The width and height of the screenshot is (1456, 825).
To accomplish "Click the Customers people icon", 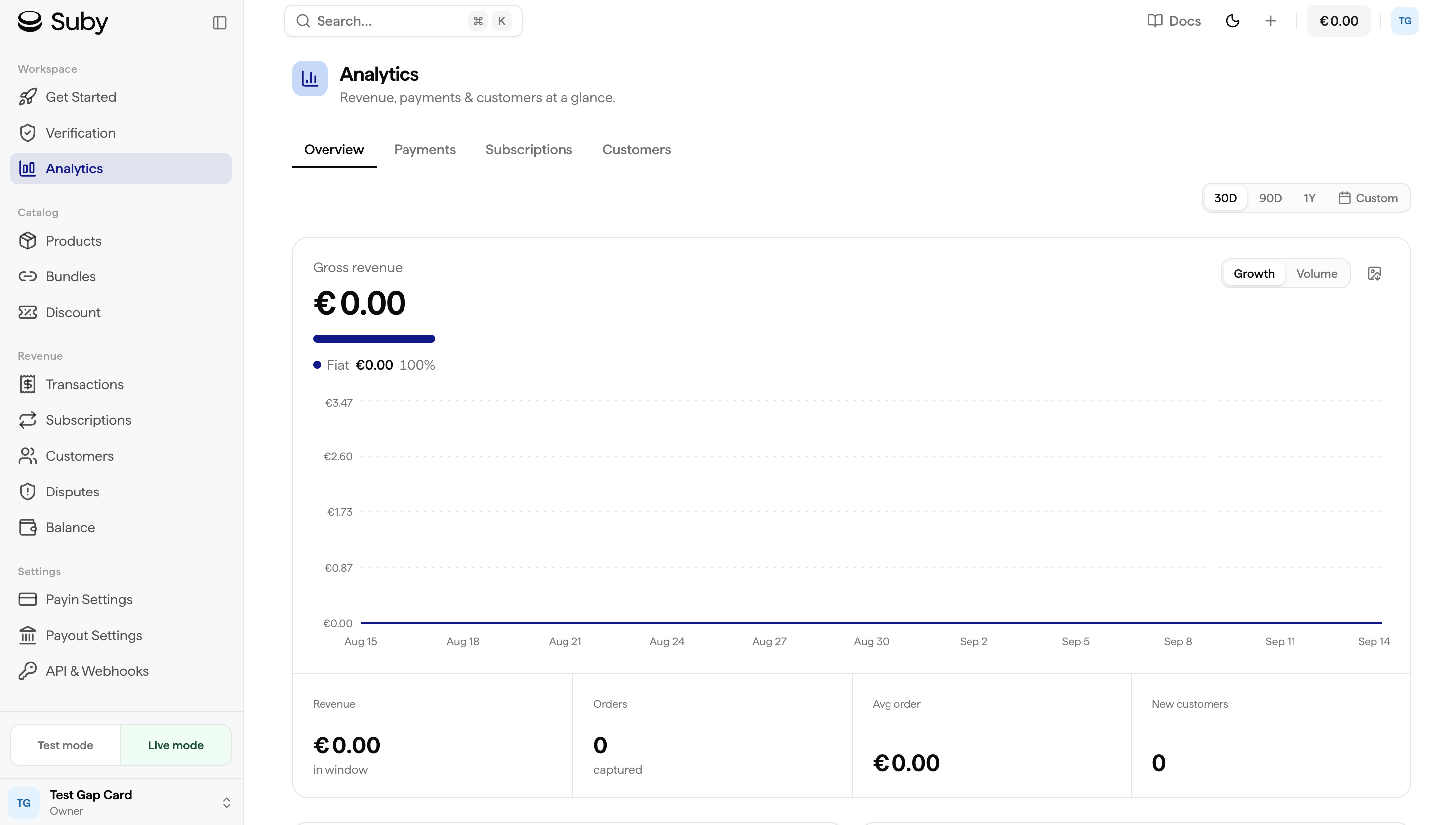I will click(28, 456).
